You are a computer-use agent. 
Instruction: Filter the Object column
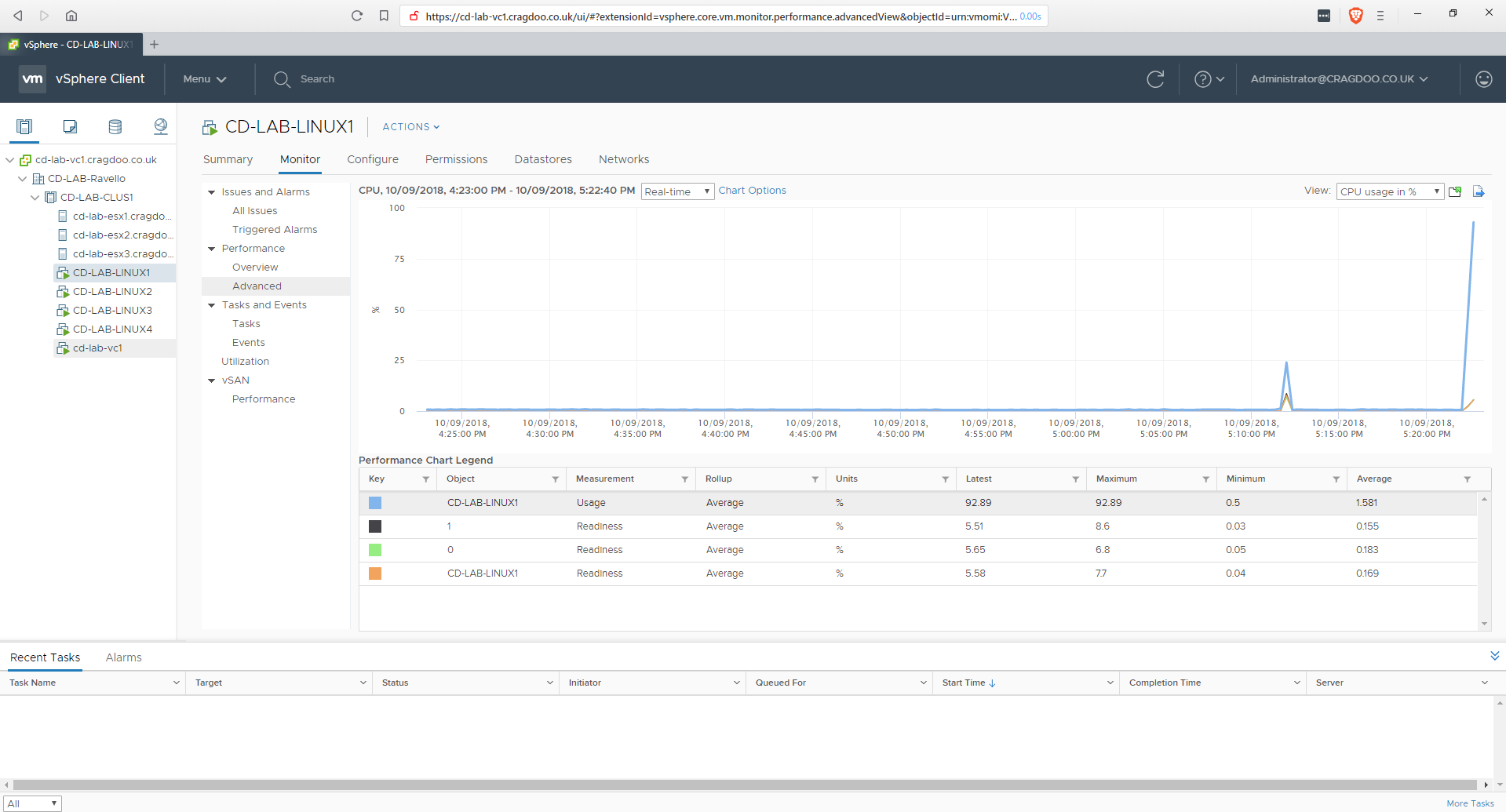tap(556, 479)
